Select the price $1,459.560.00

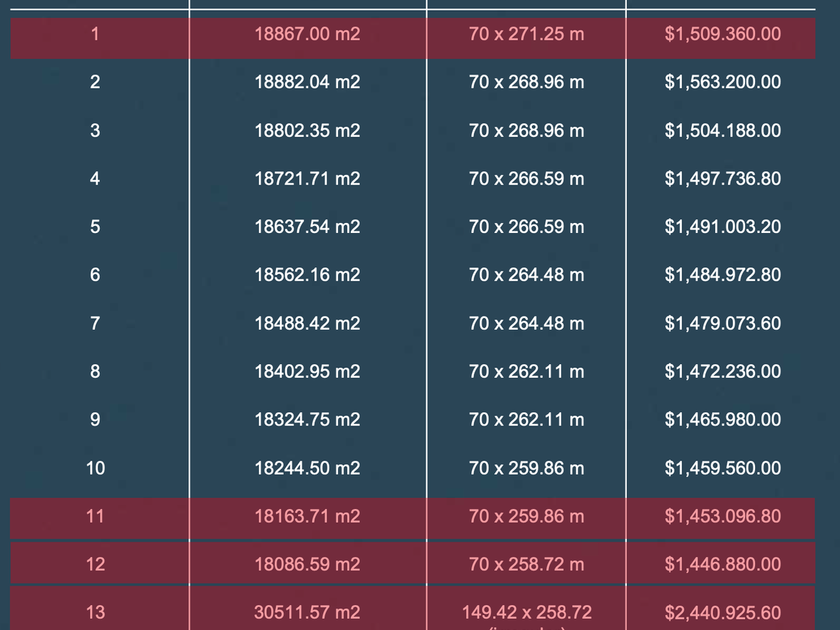pyautogui.click(x=723, y=468)
